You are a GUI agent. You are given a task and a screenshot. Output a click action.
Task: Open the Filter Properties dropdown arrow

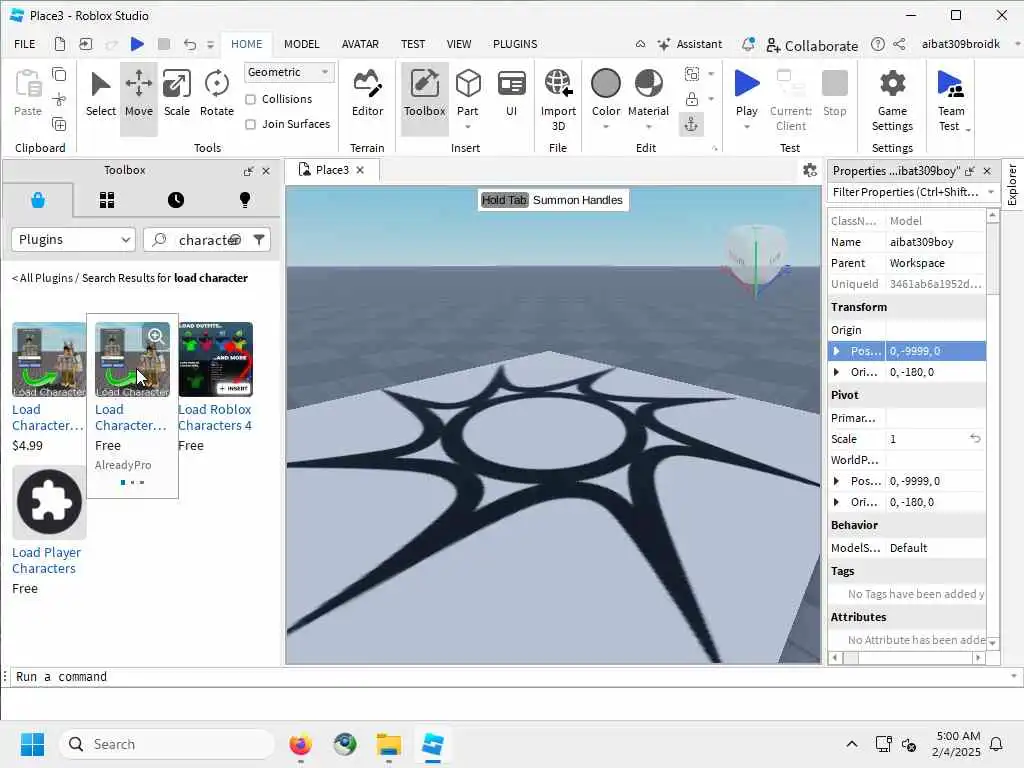click(991, 192)
